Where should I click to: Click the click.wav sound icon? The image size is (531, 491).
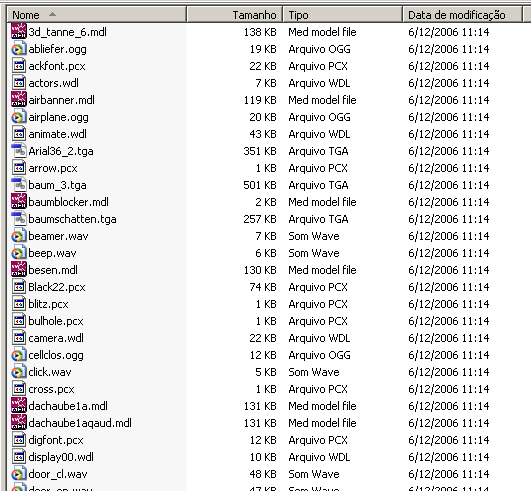pyautogui.click(x=19, y=372)
